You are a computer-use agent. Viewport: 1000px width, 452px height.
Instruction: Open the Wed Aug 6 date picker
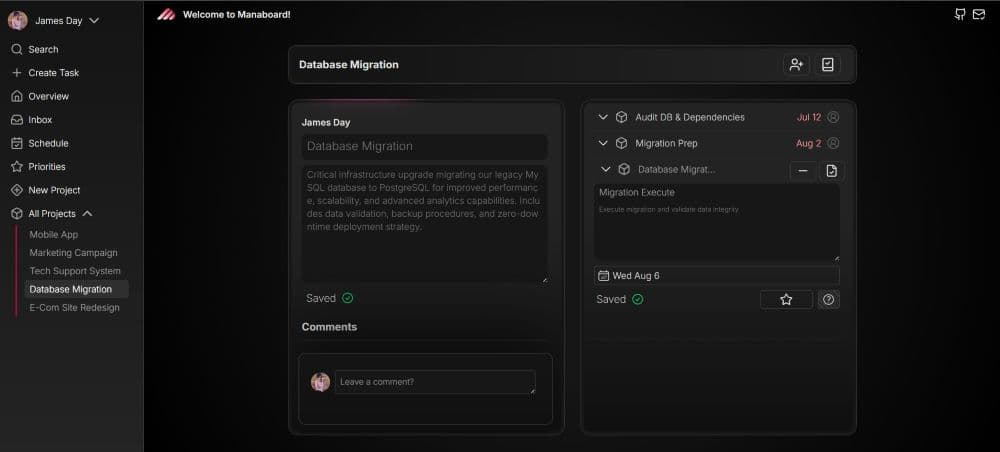point(716,275)
